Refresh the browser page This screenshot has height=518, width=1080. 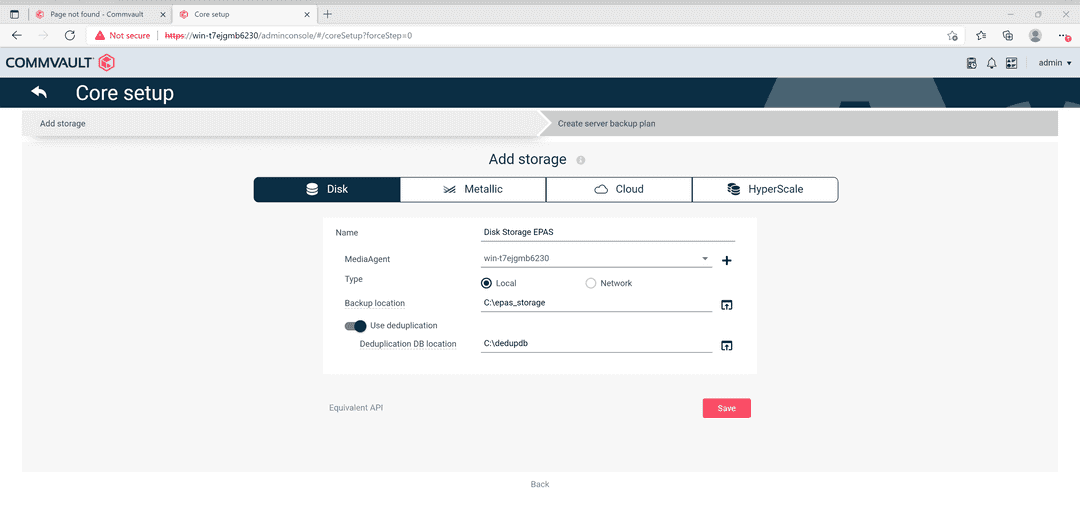point(70,35)
